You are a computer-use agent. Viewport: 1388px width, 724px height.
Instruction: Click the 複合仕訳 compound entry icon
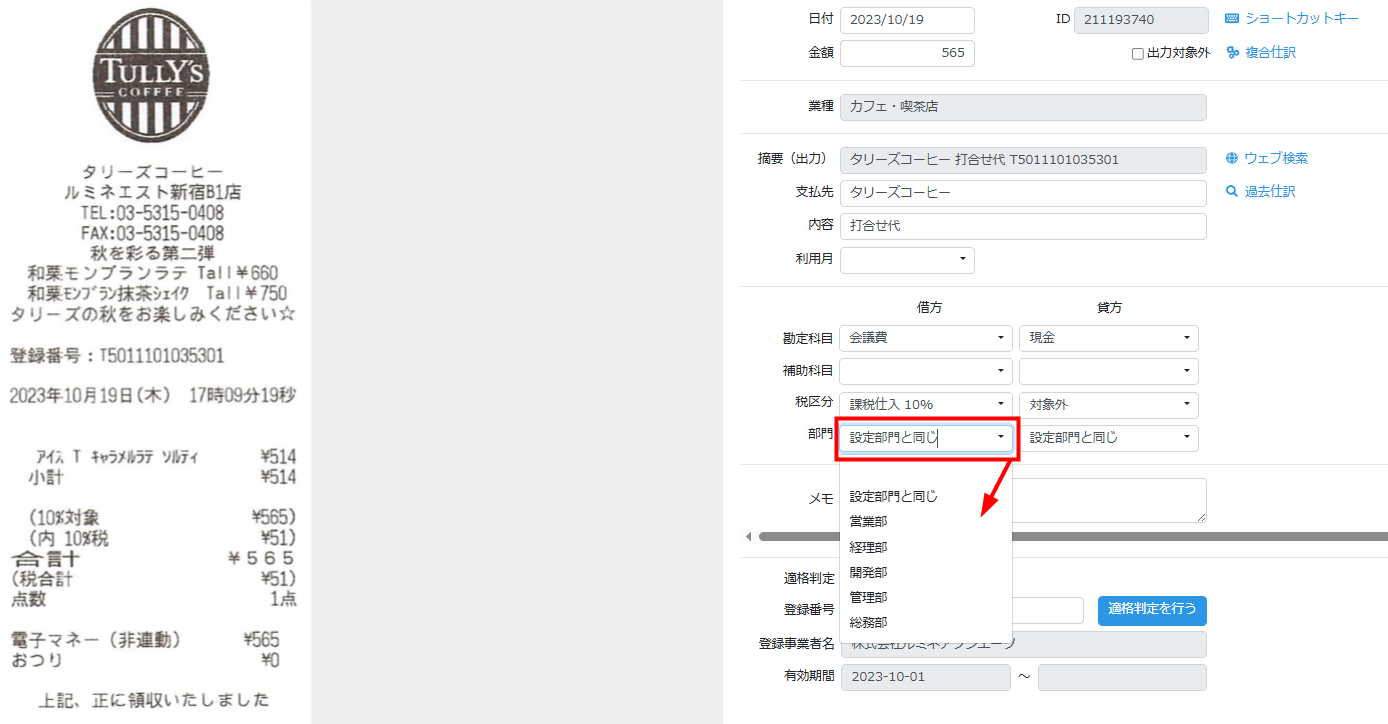point(1232,53)
